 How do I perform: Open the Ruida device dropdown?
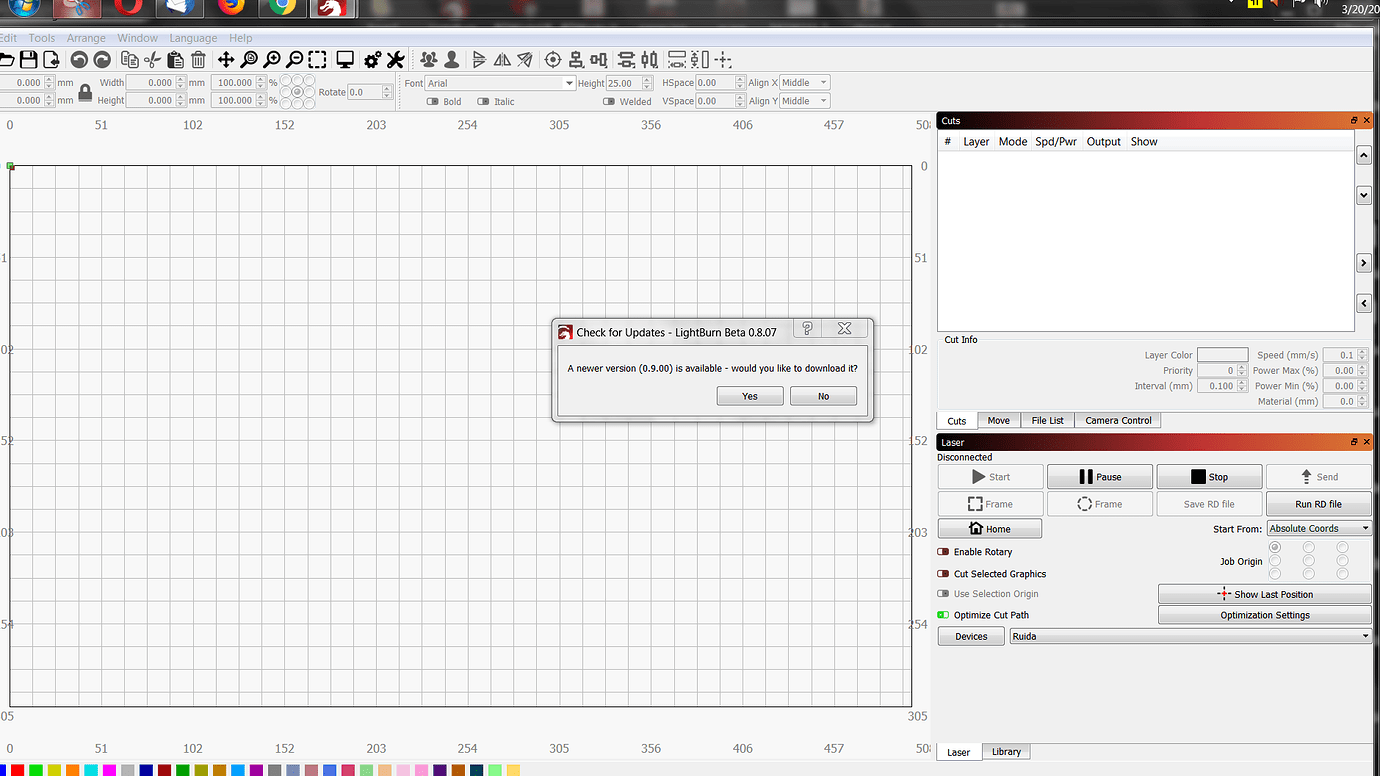point(1191,636)
